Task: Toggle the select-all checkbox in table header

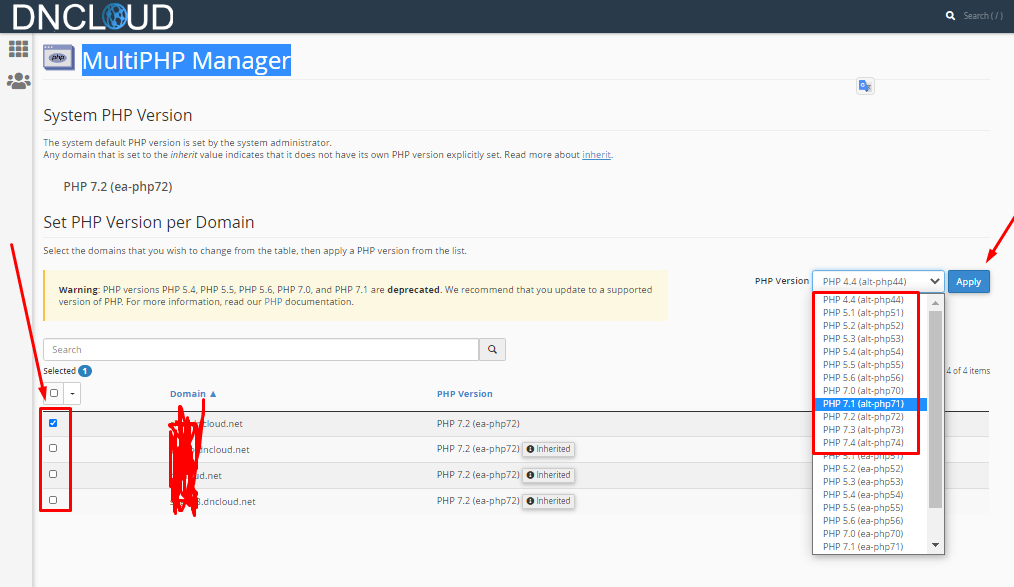Action: 54,393
